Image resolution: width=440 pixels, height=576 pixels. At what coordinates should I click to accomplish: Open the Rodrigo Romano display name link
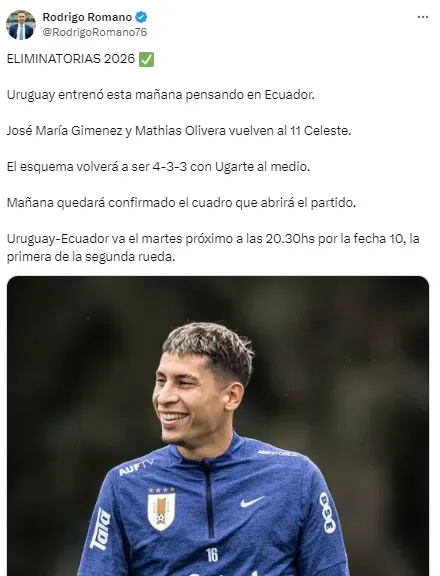(87, 17)
